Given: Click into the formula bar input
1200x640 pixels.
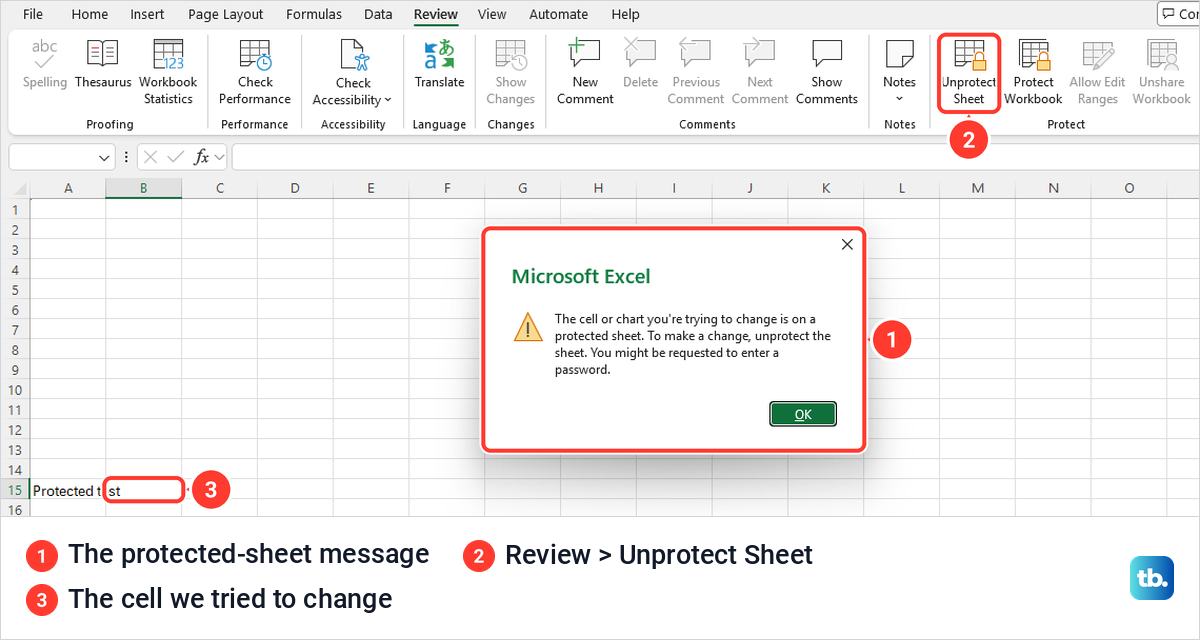Looking at the screenshot, I should pos(715,157).
